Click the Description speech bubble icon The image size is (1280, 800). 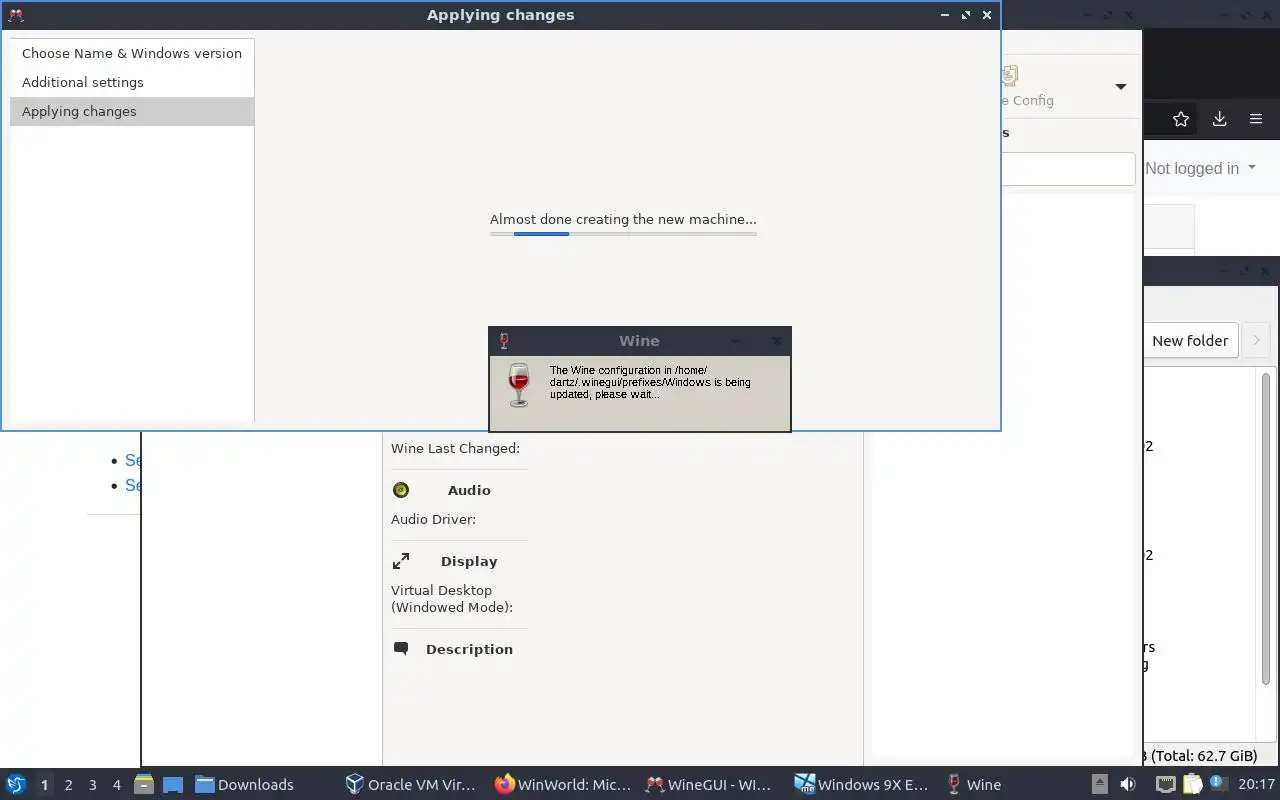[x=401, y=649]
